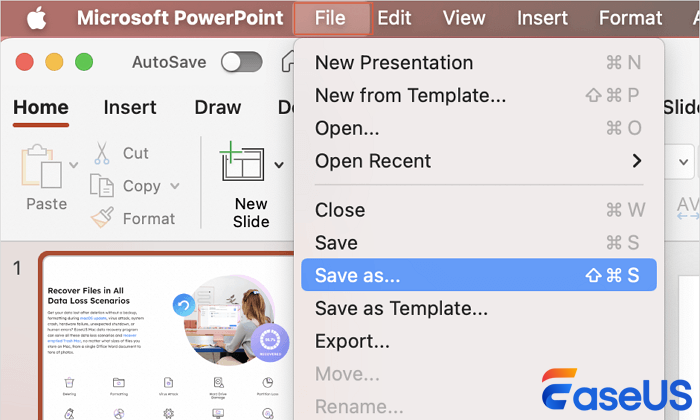The image size is (700, 420).
Task: Choose New from Template... menu entry
Action: click(x=410, y=95)
